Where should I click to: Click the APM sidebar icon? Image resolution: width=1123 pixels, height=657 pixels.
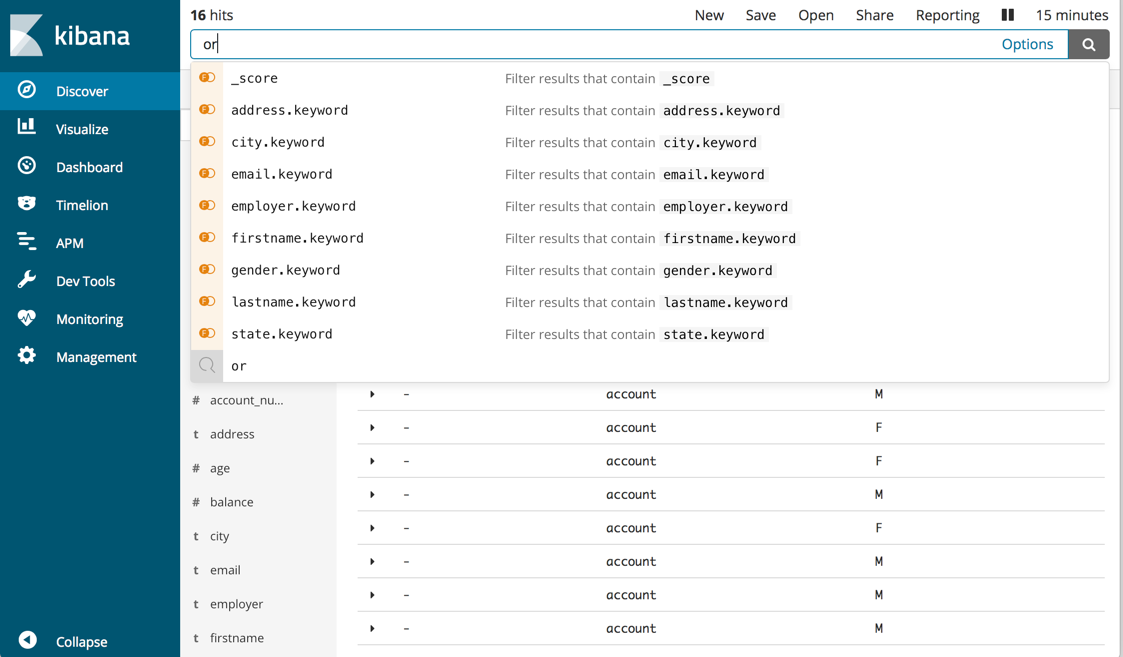(x=27, y=242)
